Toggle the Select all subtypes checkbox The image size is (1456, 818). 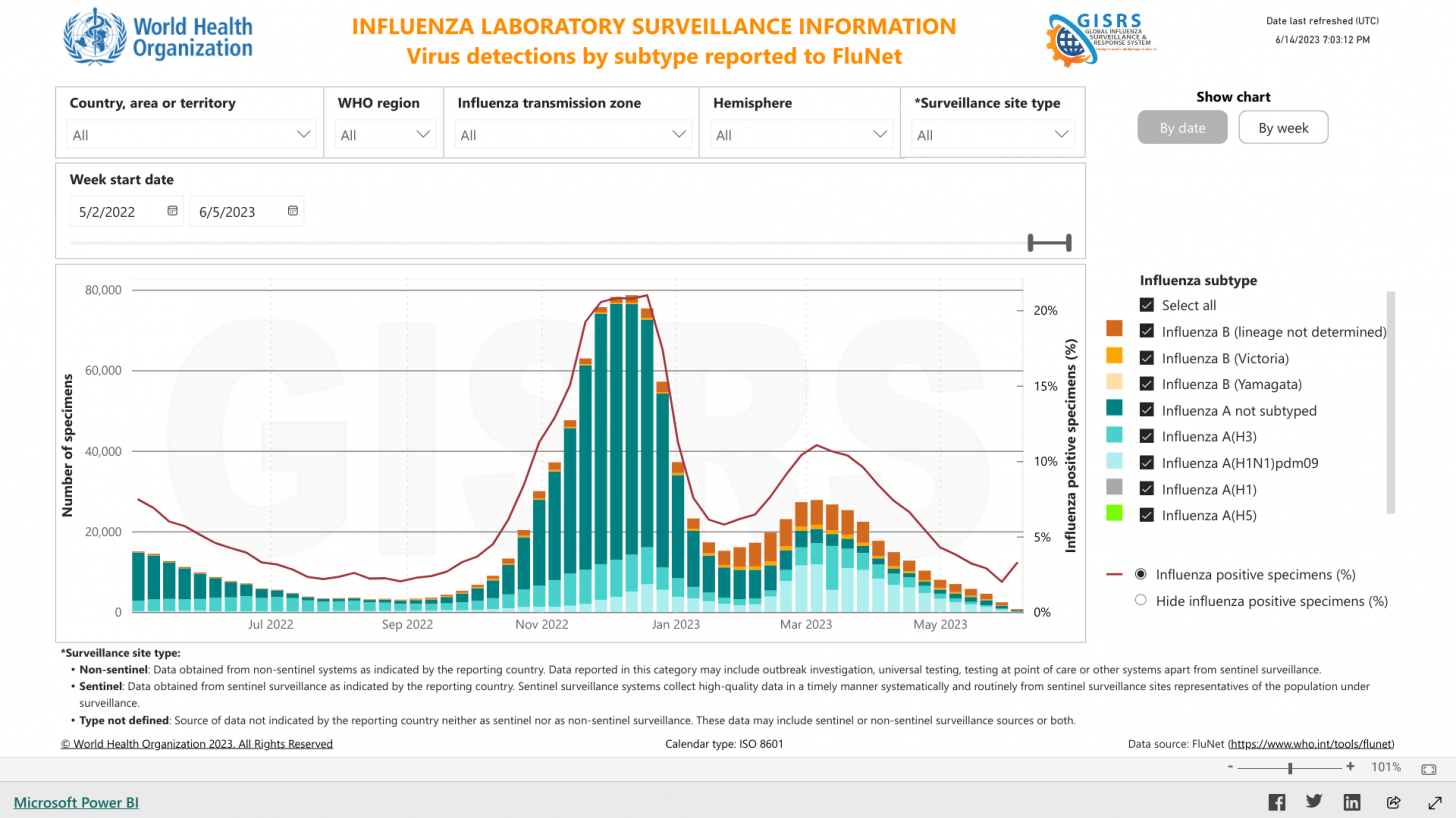[1146, 305]
